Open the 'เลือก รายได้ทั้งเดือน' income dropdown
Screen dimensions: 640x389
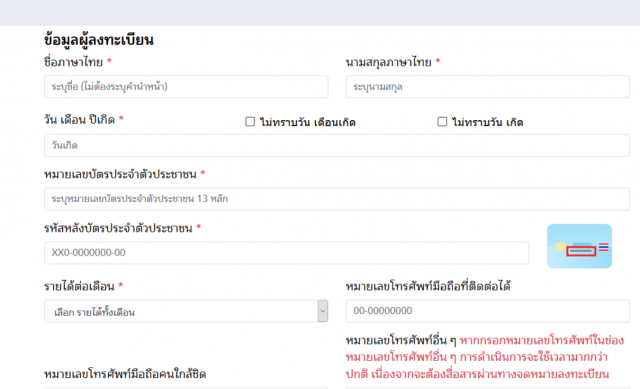pos(186,311)
